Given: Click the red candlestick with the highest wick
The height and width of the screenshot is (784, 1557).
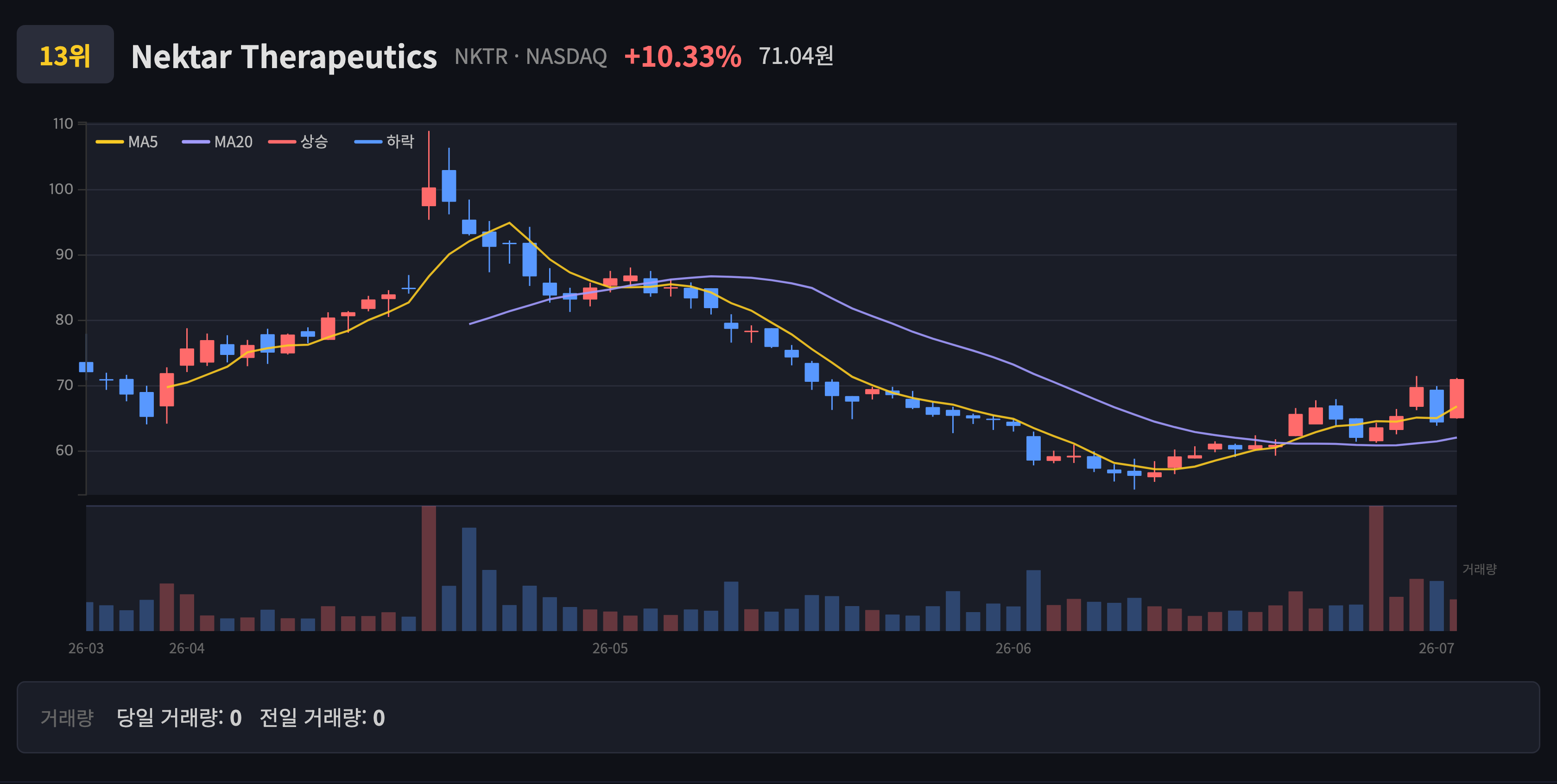Looking at the screenshot, I should 429,196.
